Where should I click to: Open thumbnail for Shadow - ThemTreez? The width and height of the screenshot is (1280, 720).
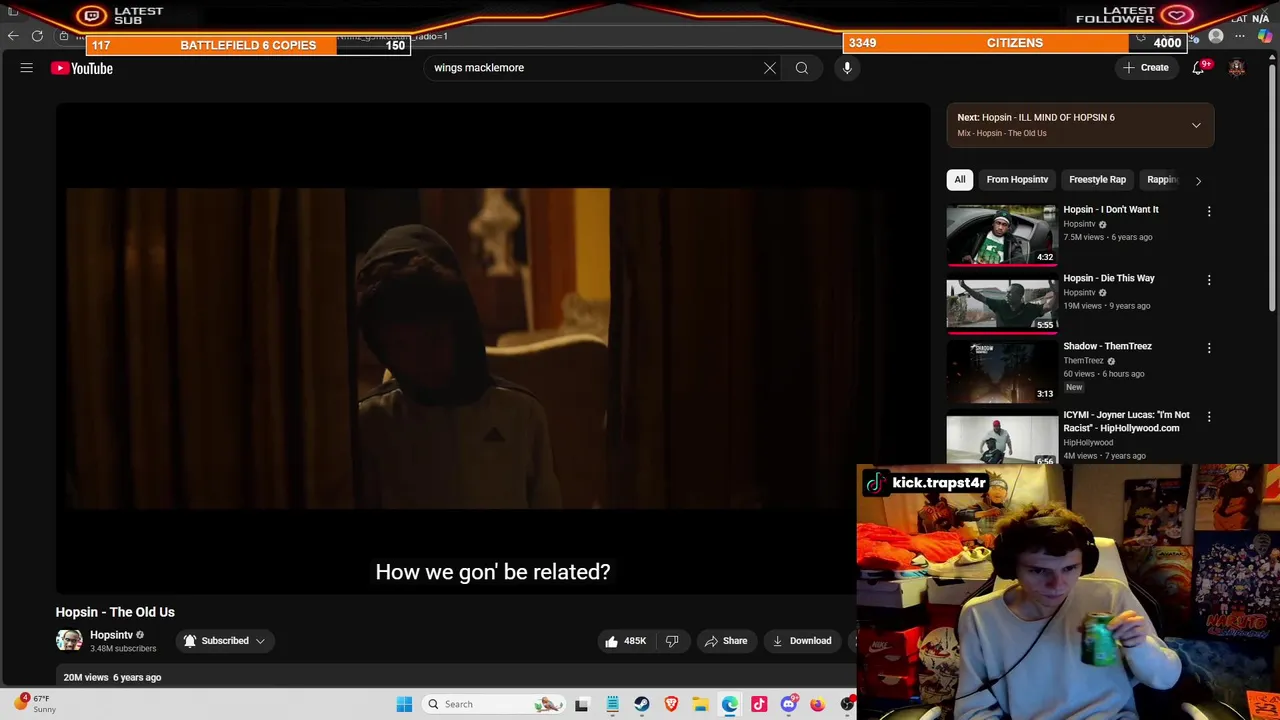coord(1001,372)
